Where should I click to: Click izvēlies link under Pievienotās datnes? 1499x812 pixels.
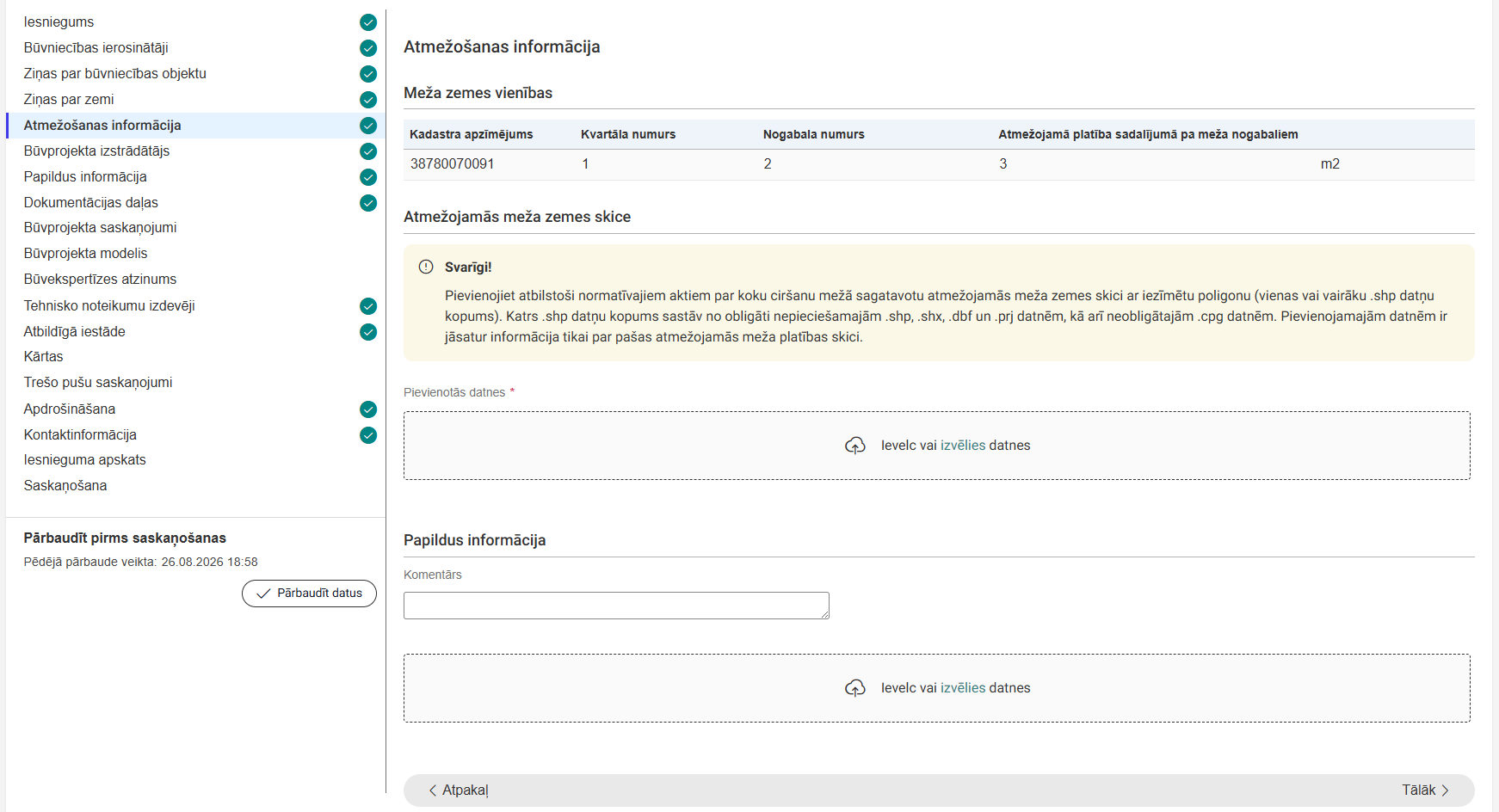963,446
